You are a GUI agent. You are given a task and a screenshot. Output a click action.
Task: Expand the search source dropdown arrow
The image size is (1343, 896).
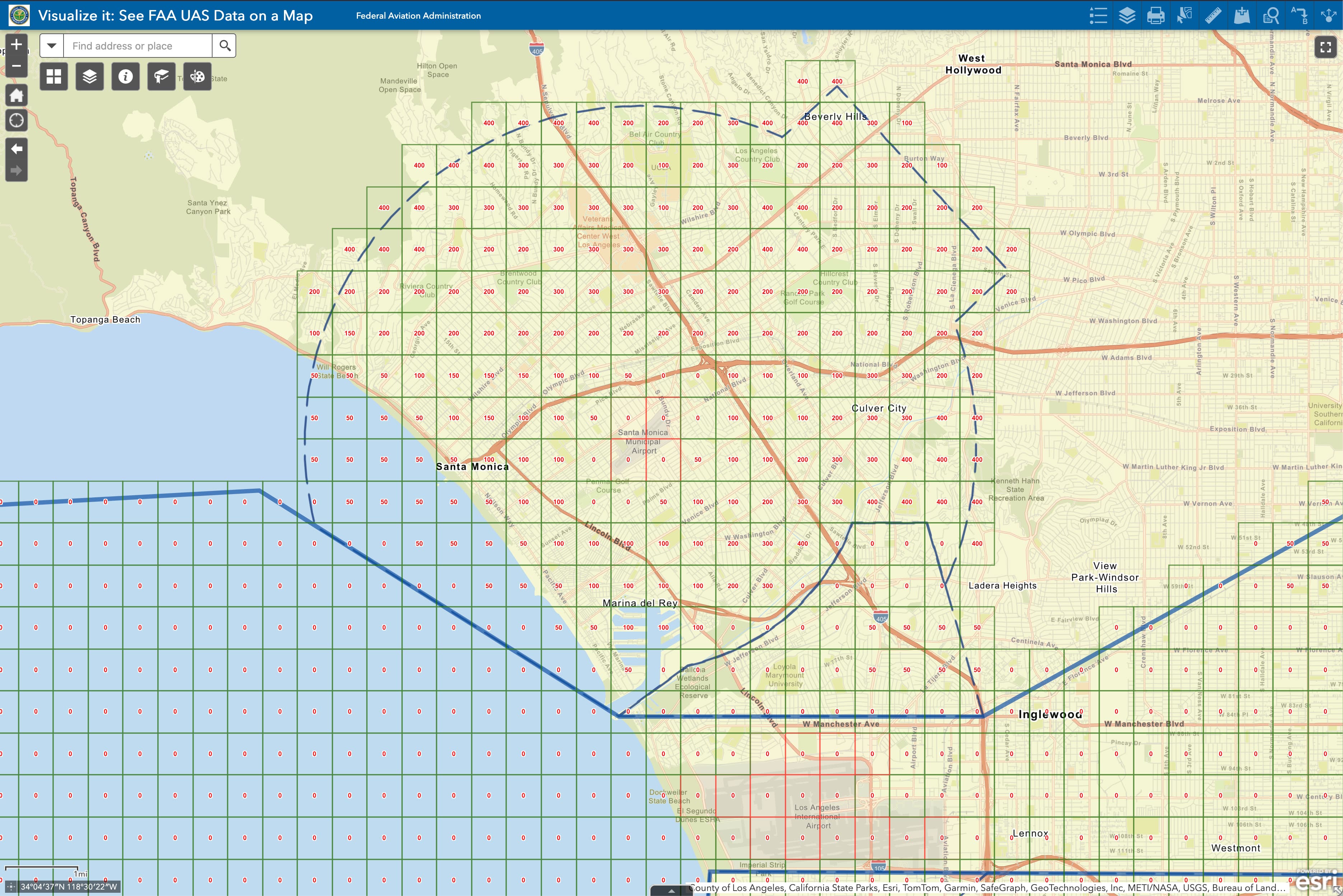(51, 46)
